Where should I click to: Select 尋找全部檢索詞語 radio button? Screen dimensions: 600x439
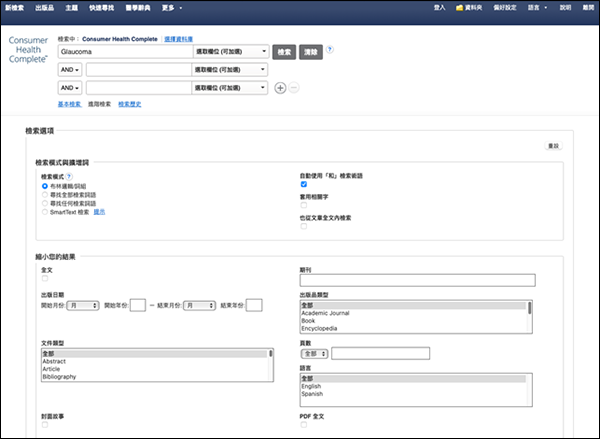tap(45, 195)
